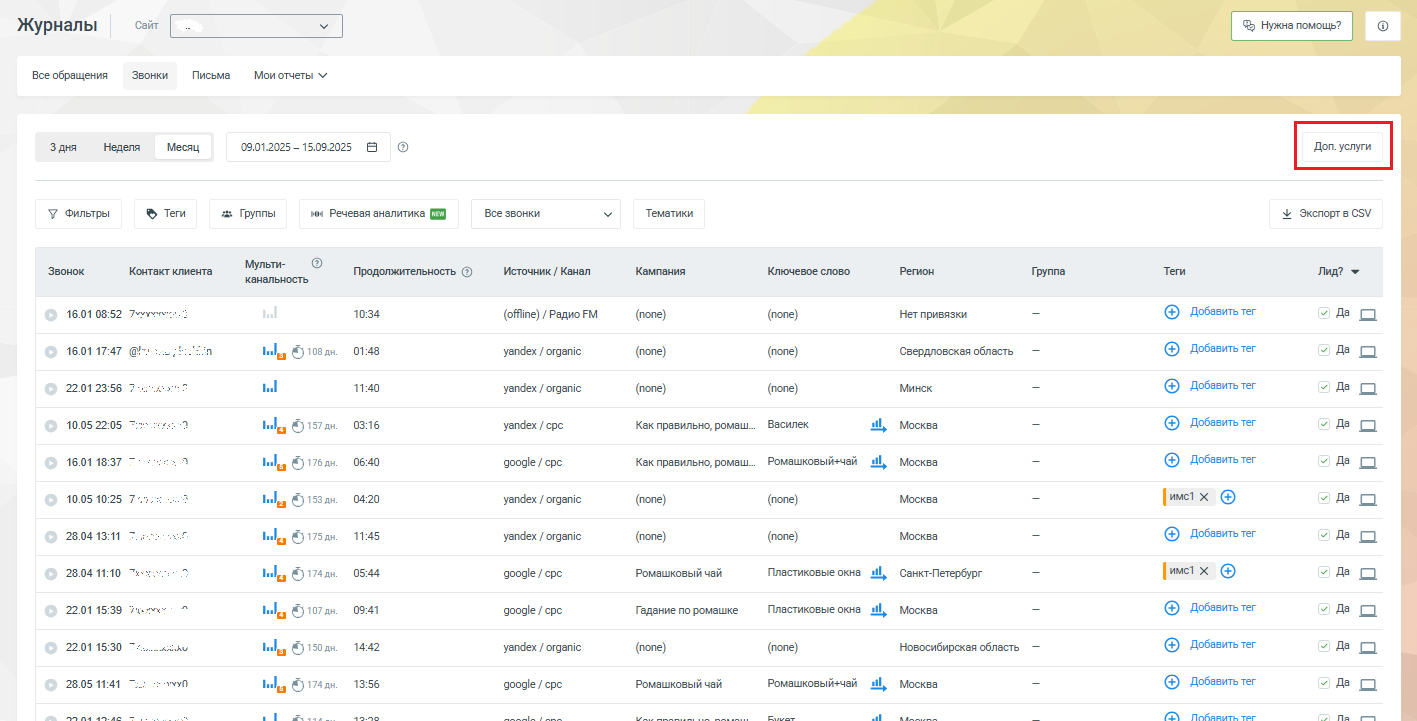Click Добавить тег link in 22.01 15:30 row
Viewport: 1417px width, 721px height.
pyautogui.click(x=1223, y=644)
